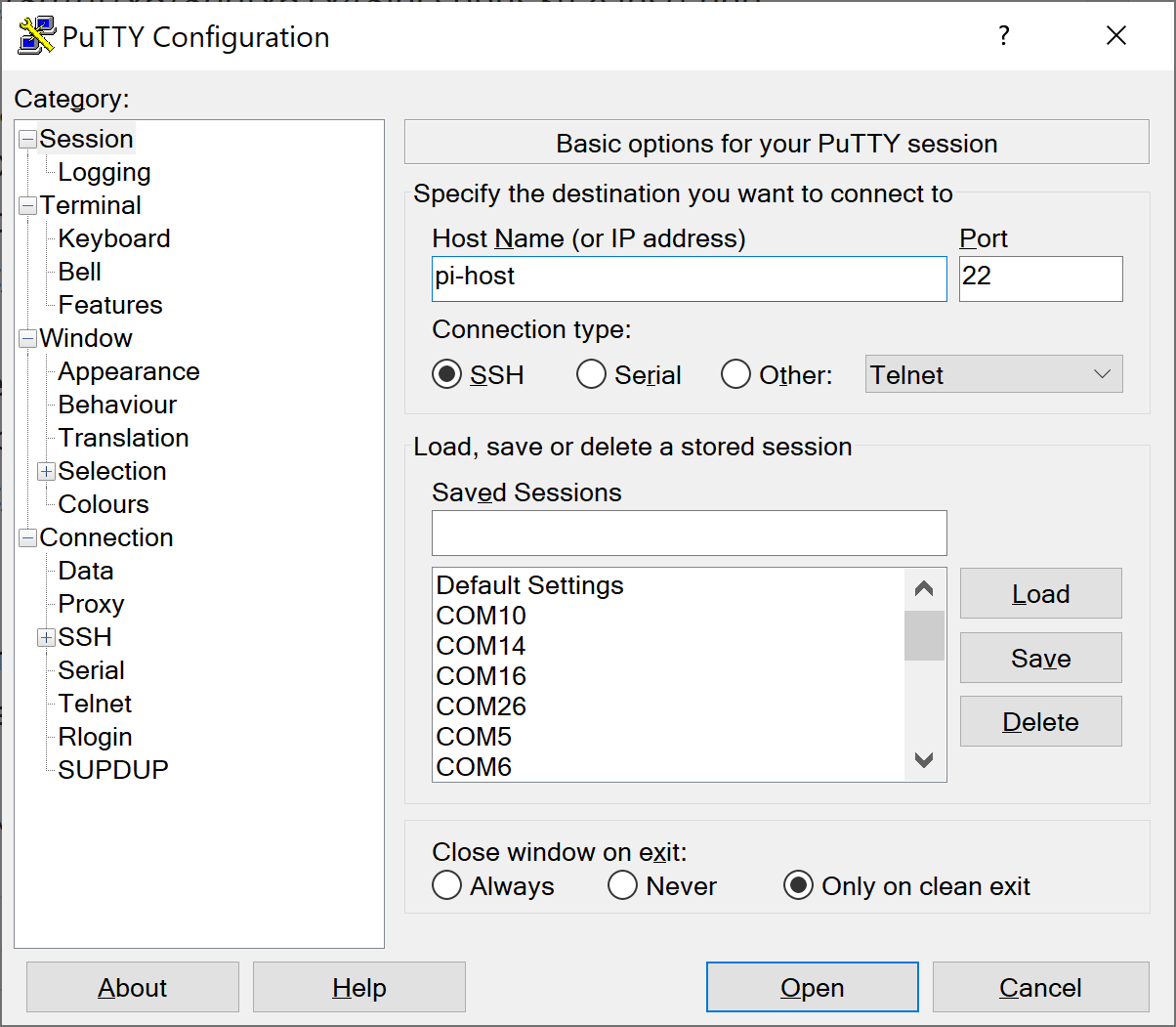Select COM14 in saved sessions list
This screenshot has width=1176, height=1027.
(x=482, y=646)
